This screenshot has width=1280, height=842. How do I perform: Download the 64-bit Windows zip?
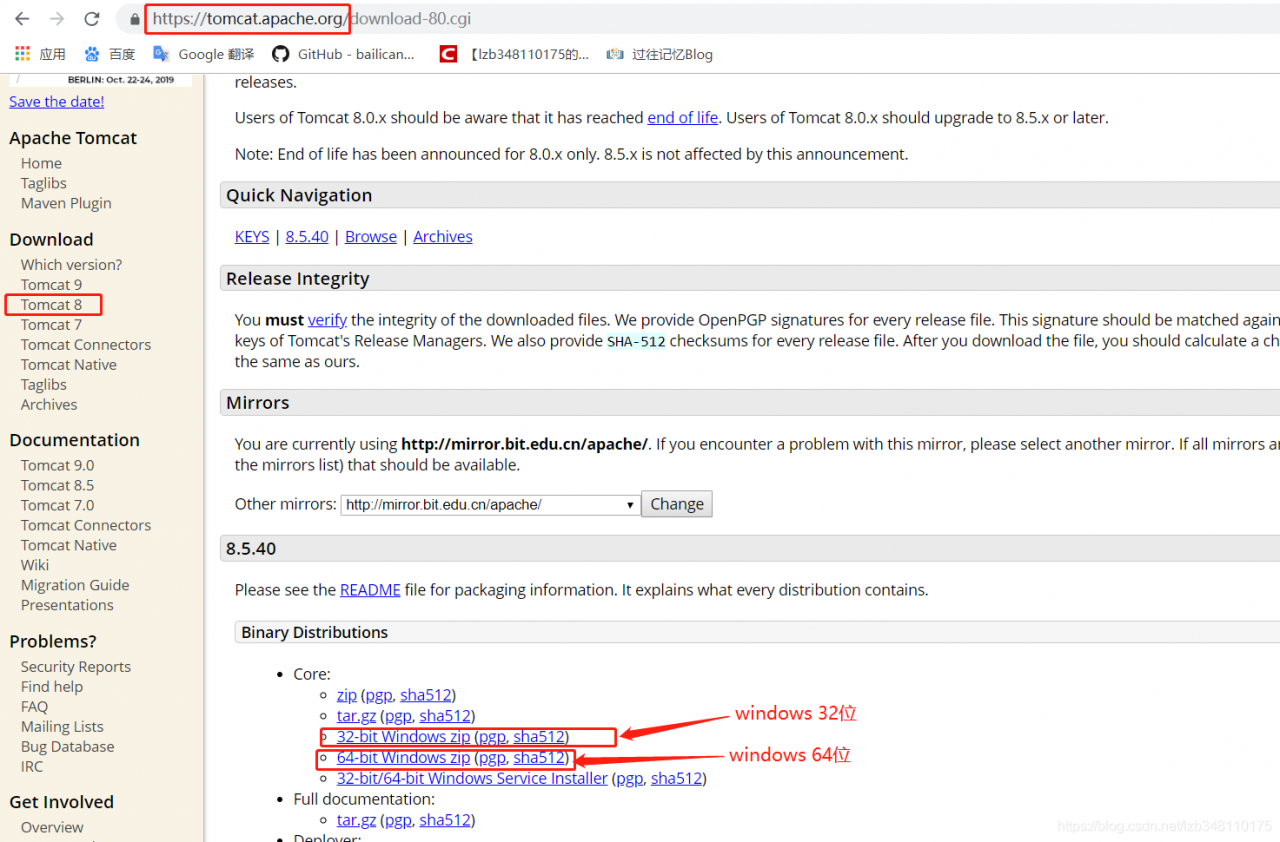(403, 757)
